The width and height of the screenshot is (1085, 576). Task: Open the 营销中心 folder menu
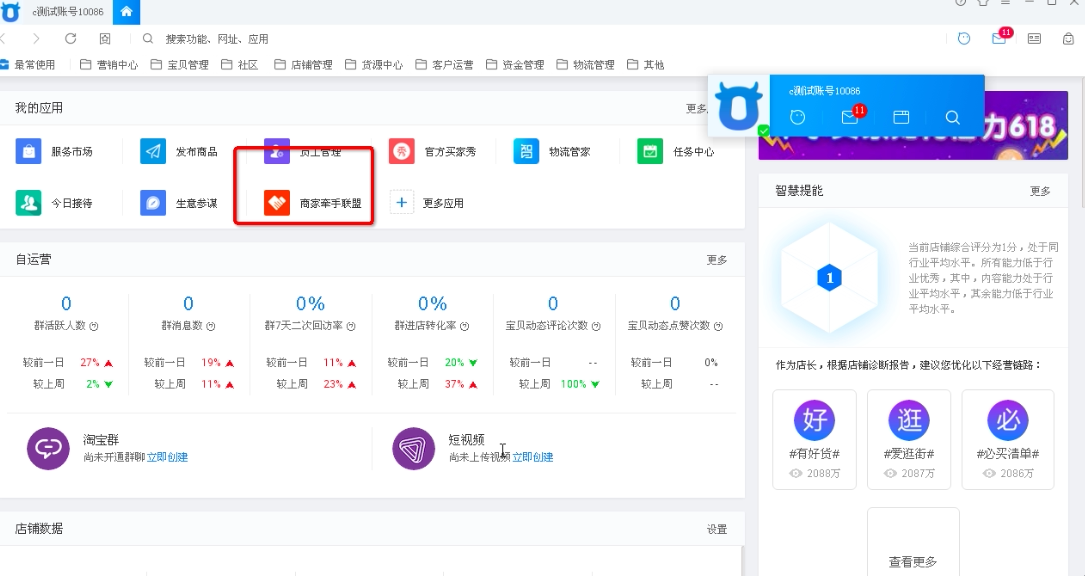coord(109,64)
